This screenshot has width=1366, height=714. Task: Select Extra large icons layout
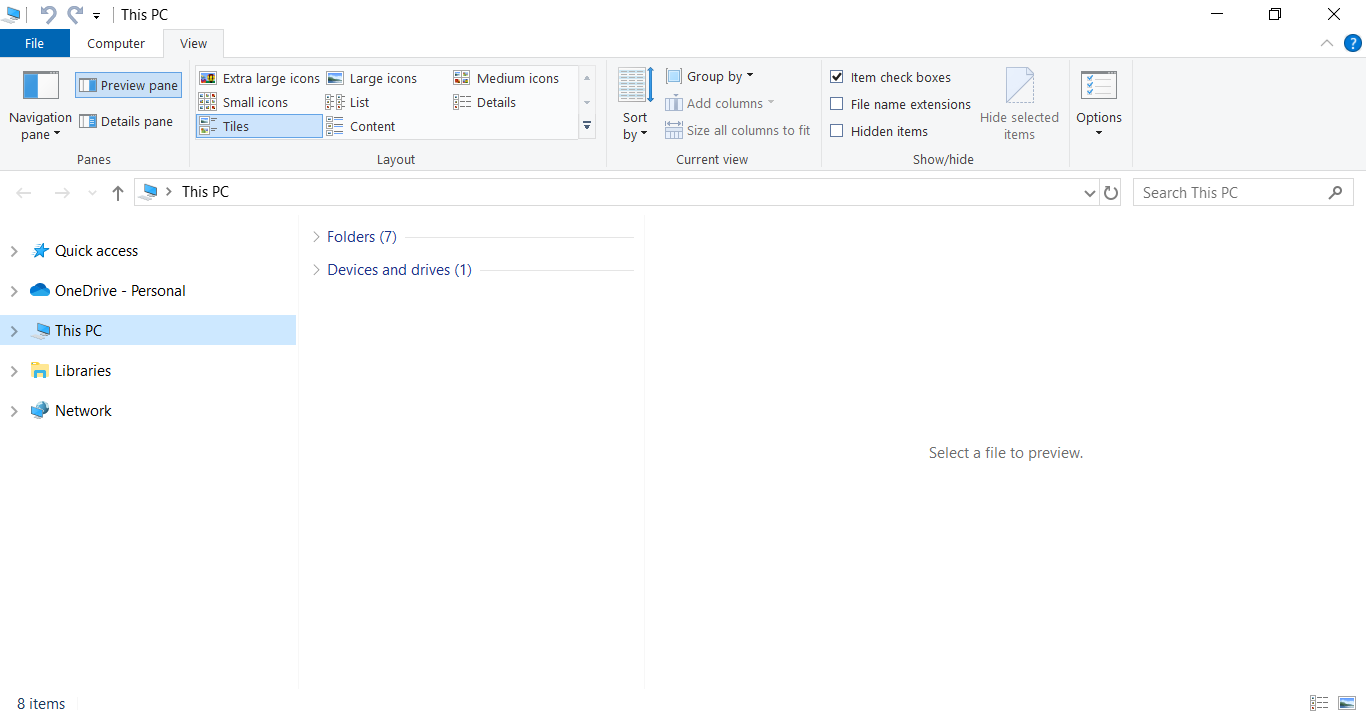260,77
